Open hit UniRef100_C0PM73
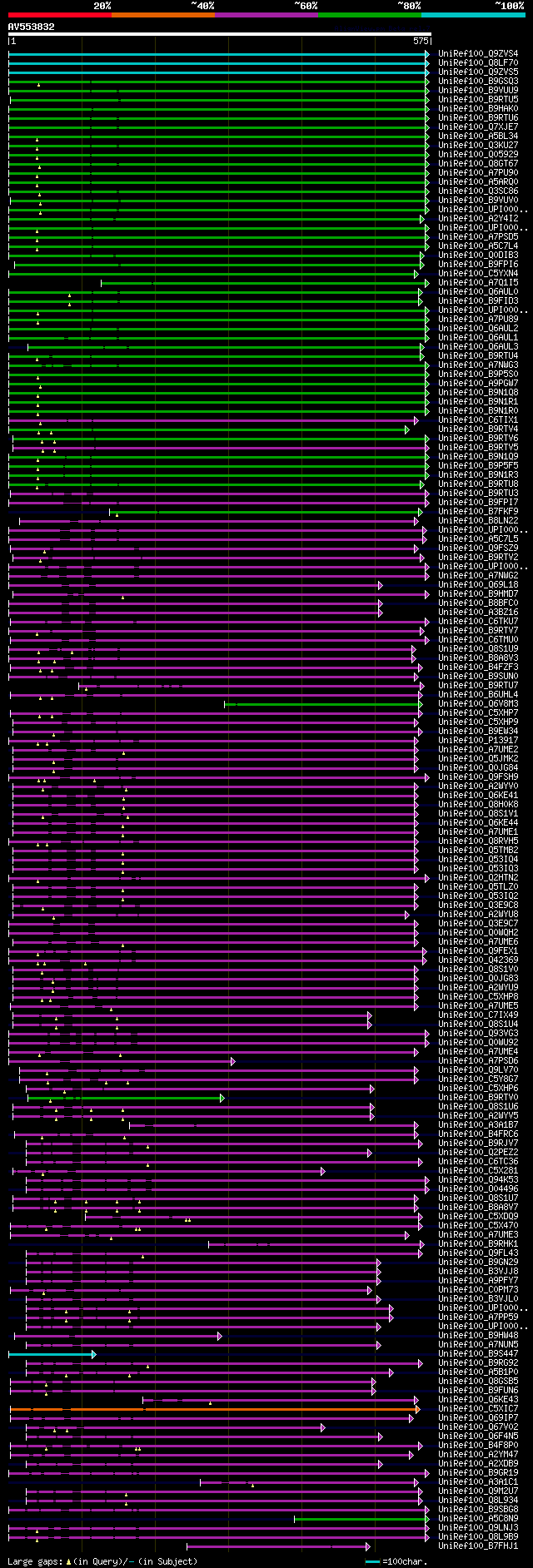 pyautogui.click(x=478, y=1289)
